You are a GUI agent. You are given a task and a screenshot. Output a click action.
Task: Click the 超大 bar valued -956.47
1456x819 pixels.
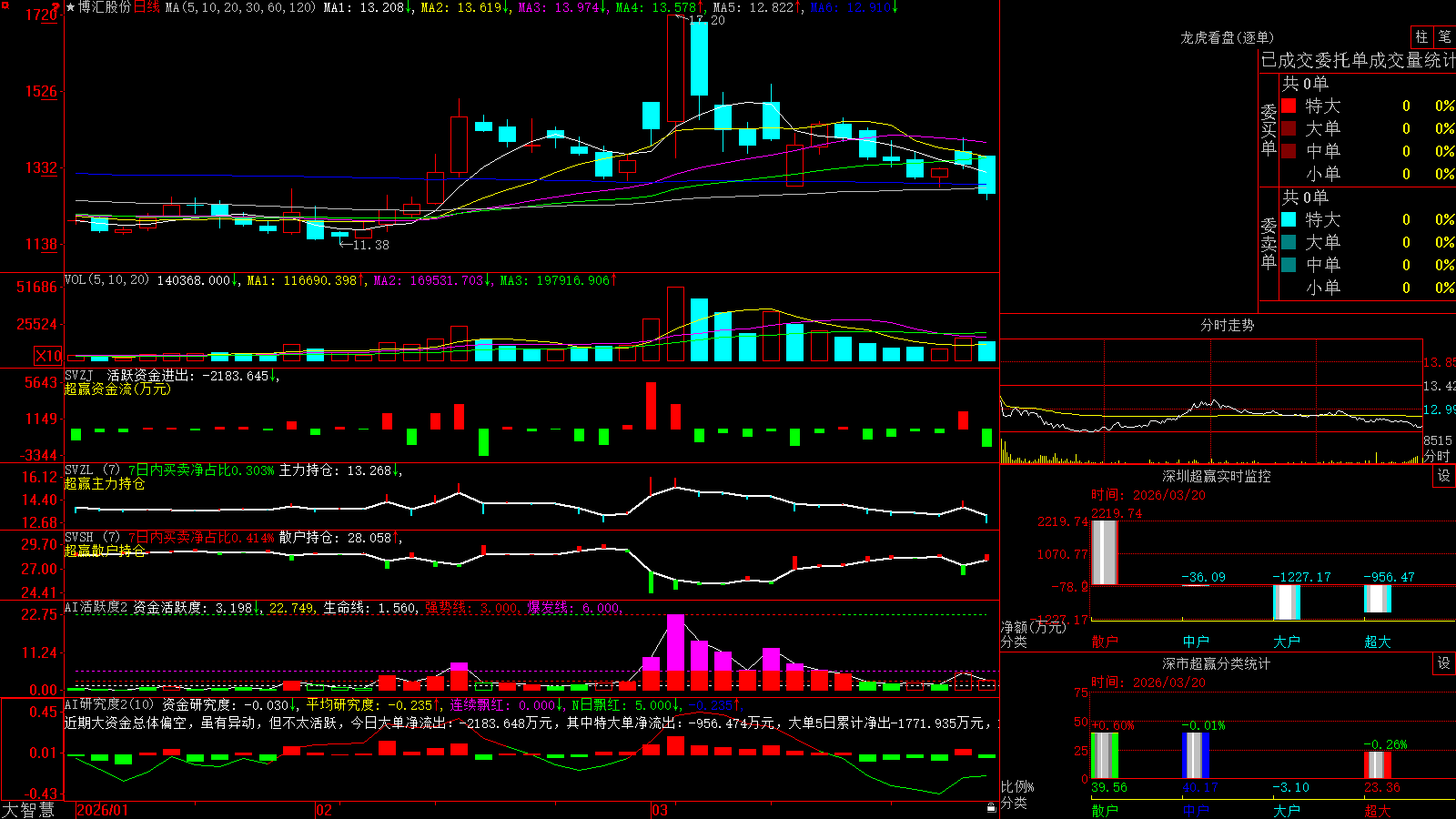[x=1378, y=599]
